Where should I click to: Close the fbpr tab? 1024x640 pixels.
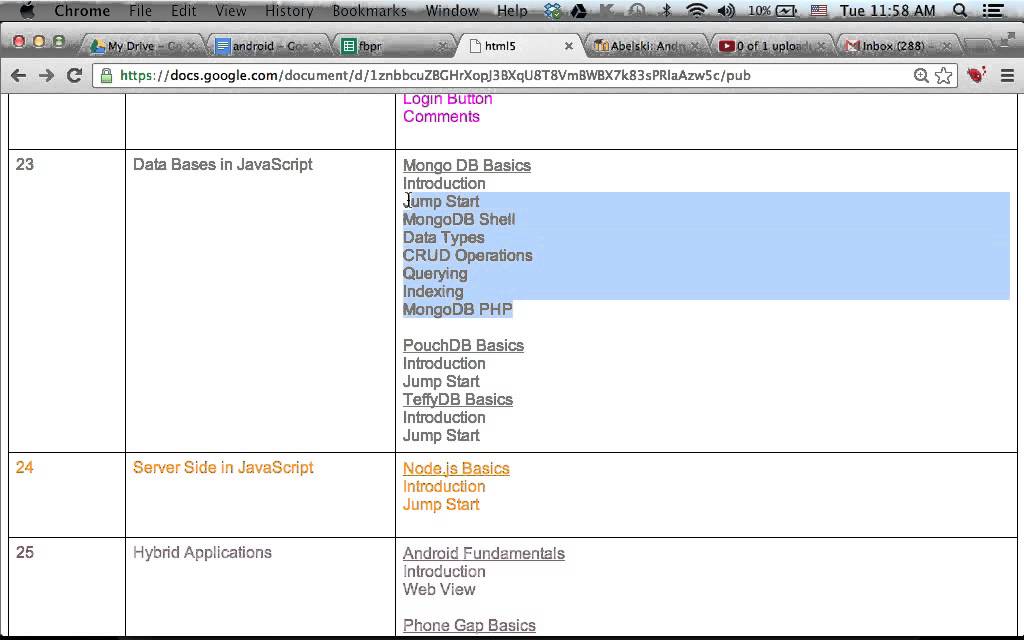coord(442,46)
